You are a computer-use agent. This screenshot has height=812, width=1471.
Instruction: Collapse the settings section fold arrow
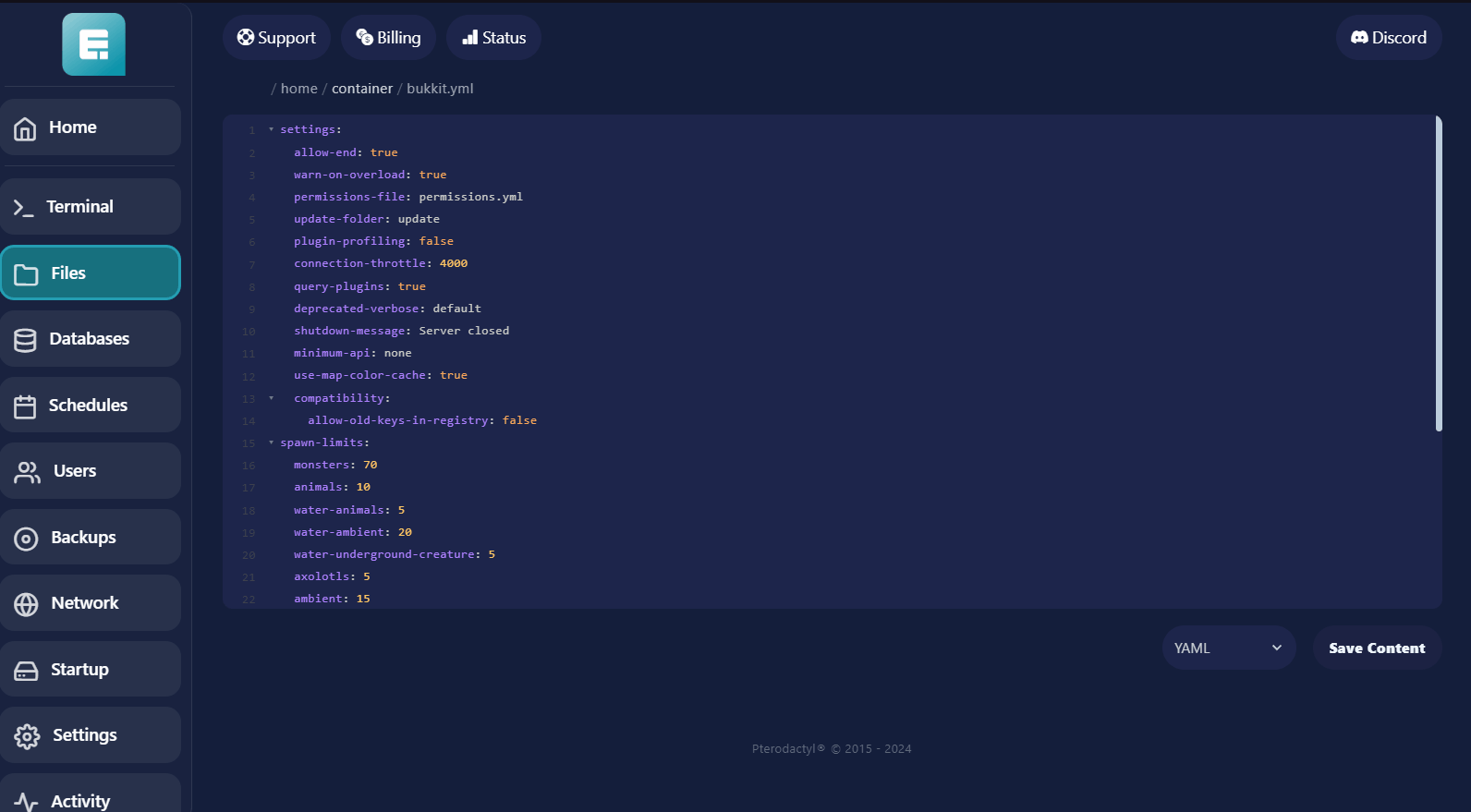pos(271,129)
